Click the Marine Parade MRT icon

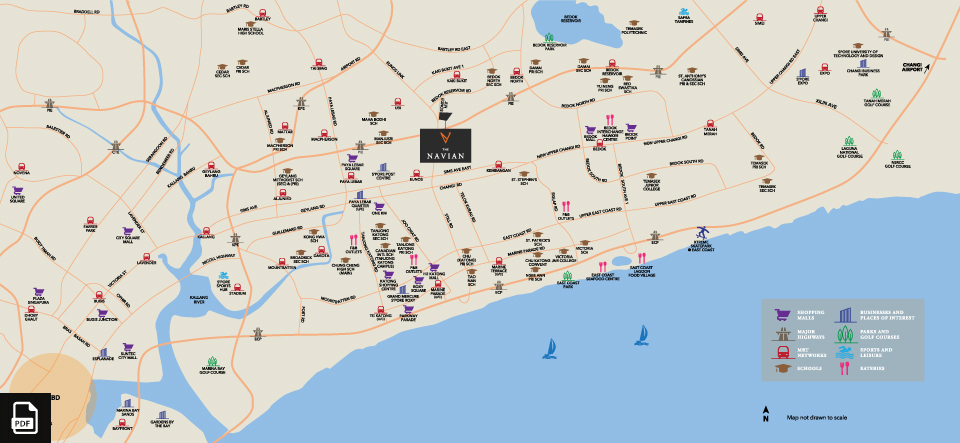[x=437, y=283]
